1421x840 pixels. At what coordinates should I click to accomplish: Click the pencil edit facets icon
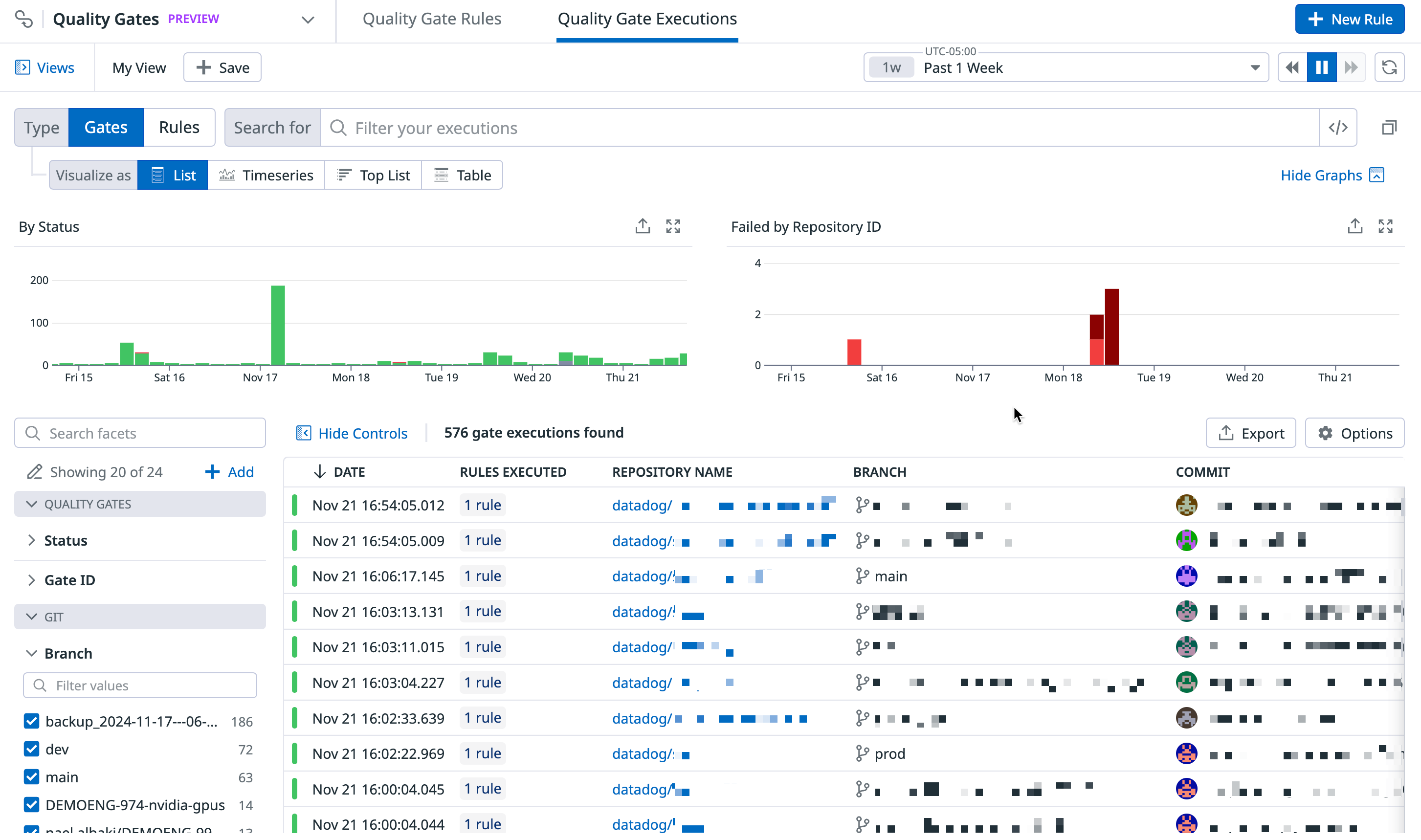coord(35,471)
